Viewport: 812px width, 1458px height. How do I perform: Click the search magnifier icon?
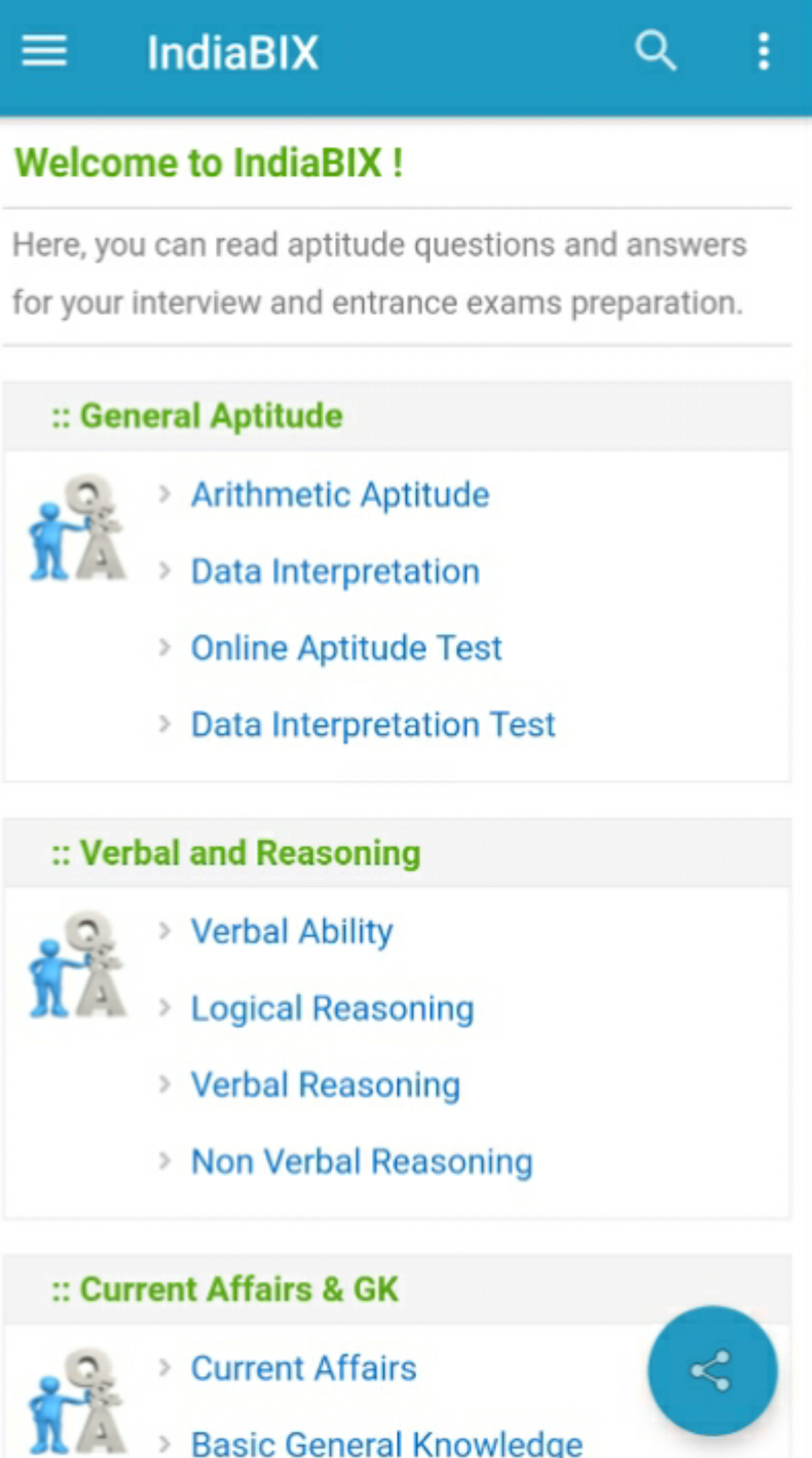point(654,52)
